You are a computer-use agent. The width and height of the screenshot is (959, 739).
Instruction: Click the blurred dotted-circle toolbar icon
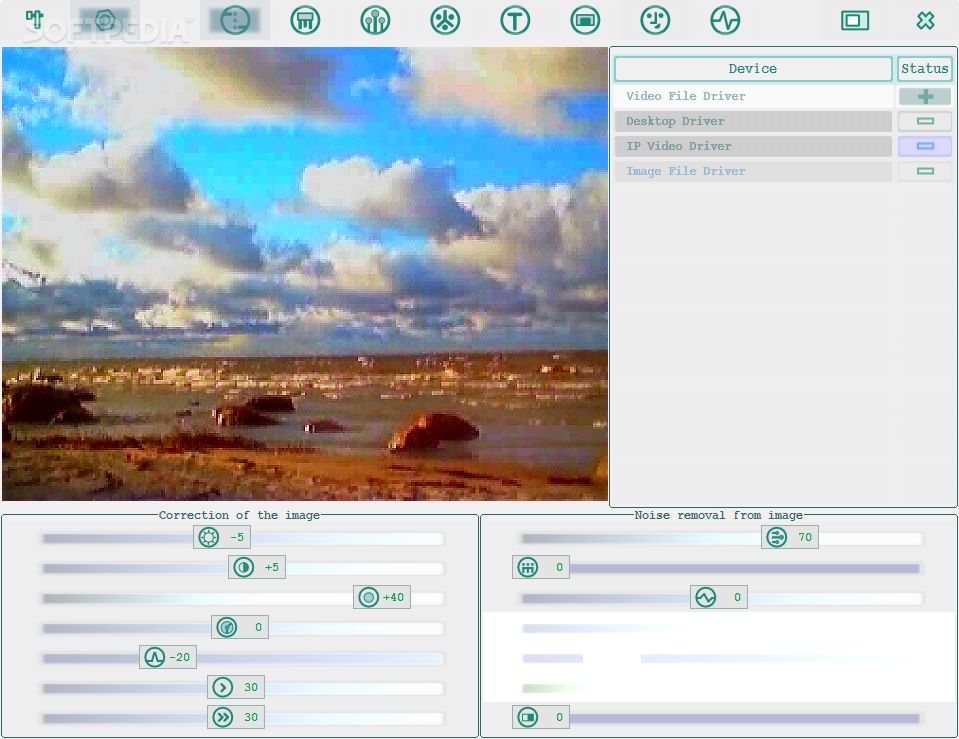coord(235,20)
